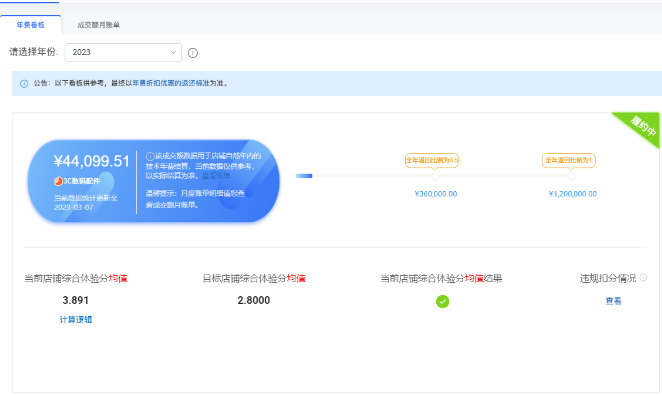The image size is (662, 395).
Task: Switch to the 年费看板 tab
Action: (x=30, y=25)
